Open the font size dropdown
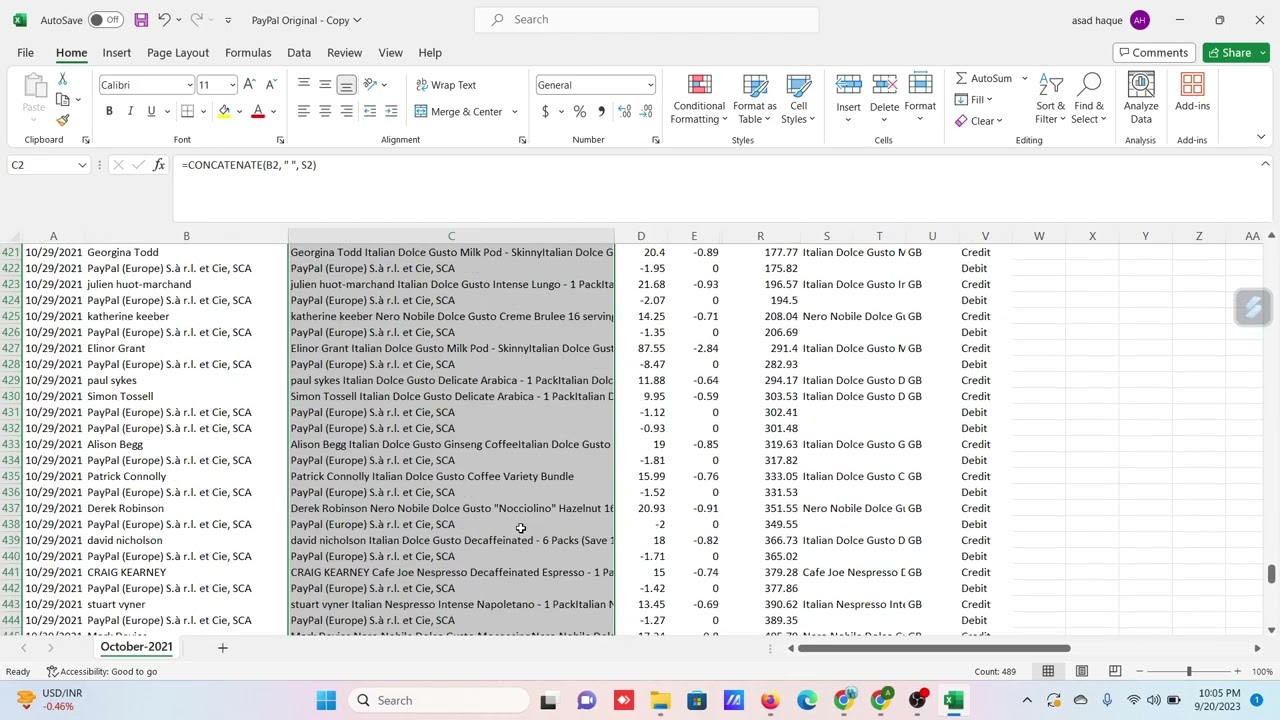 [232, 85]
